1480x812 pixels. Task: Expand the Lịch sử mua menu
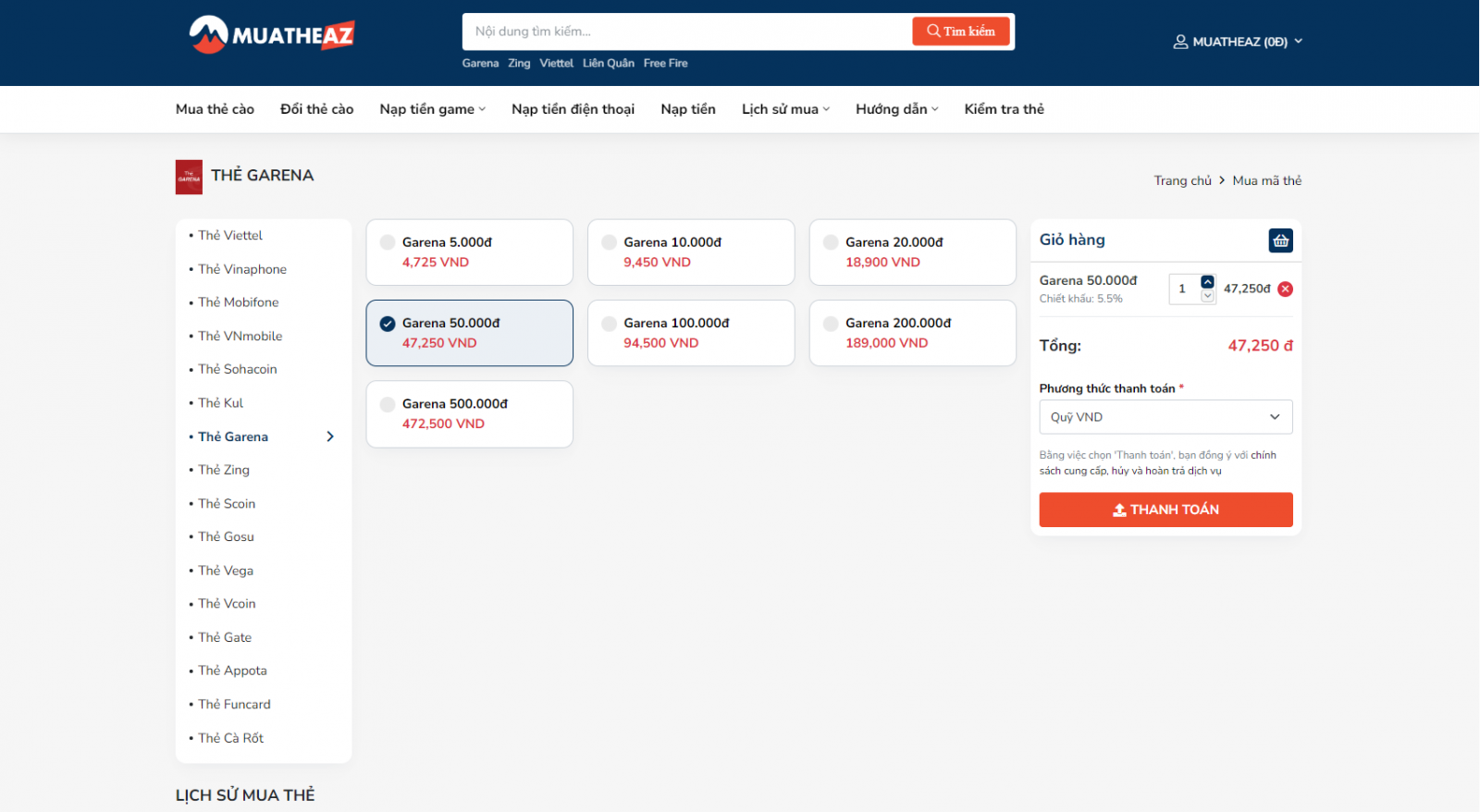(x=785, y=109)
